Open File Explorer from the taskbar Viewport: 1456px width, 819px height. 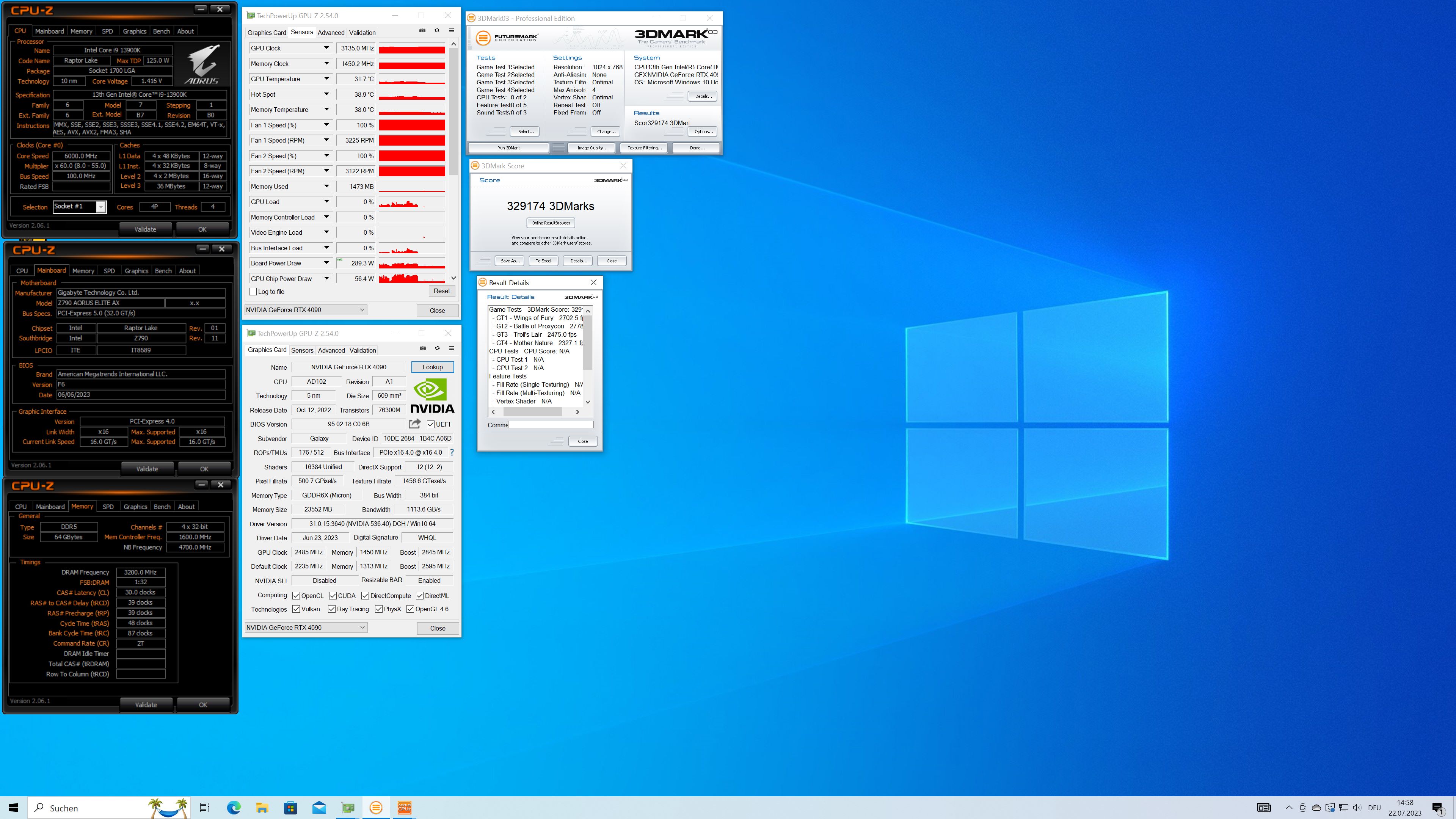point(262,808)
